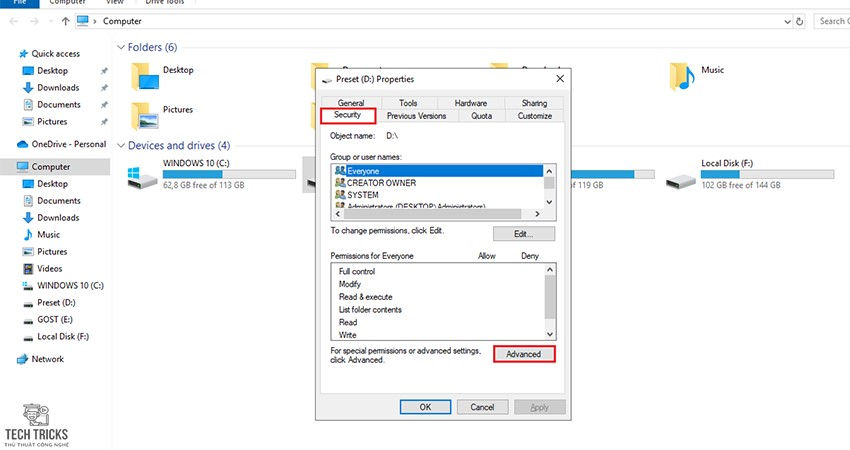The image size is (850, 450).
Task: Switch to the Sharing tab
Action: (535, 103)
